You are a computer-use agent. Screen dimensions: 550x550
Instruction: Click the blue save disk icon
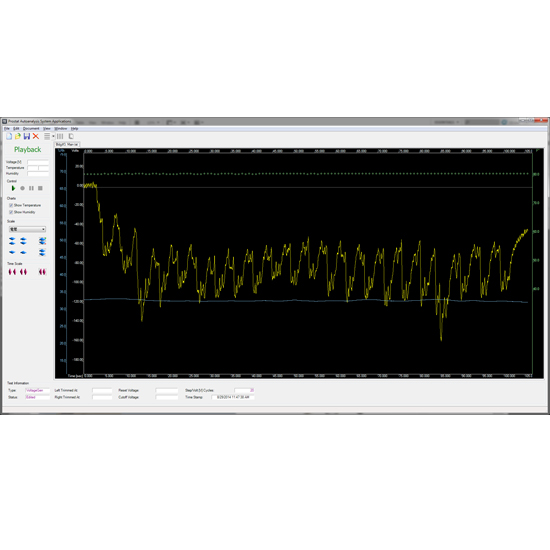27,136
